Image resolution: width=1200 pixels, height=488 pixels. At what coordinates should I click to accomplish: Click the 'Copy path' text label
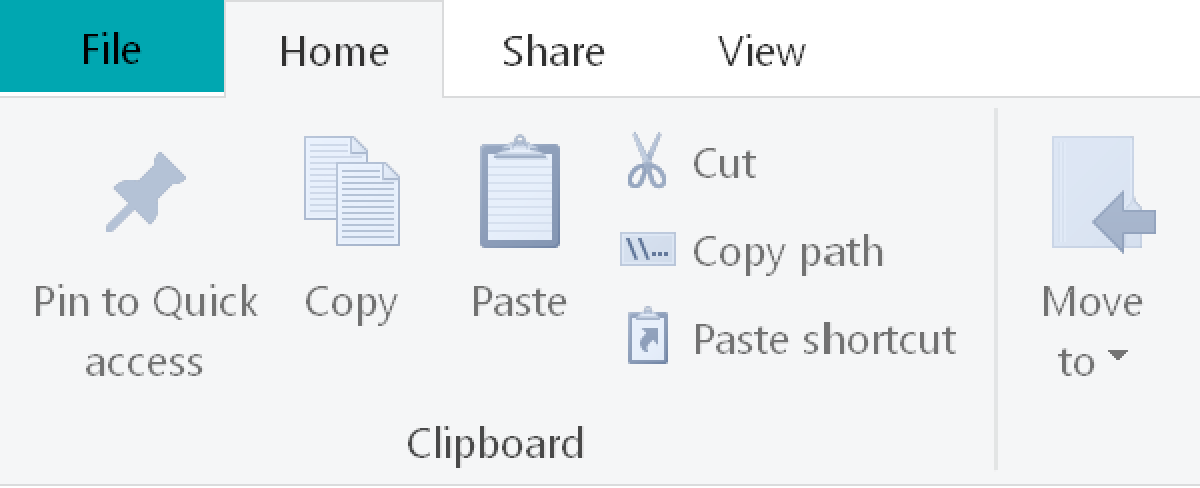coord(788,251)
